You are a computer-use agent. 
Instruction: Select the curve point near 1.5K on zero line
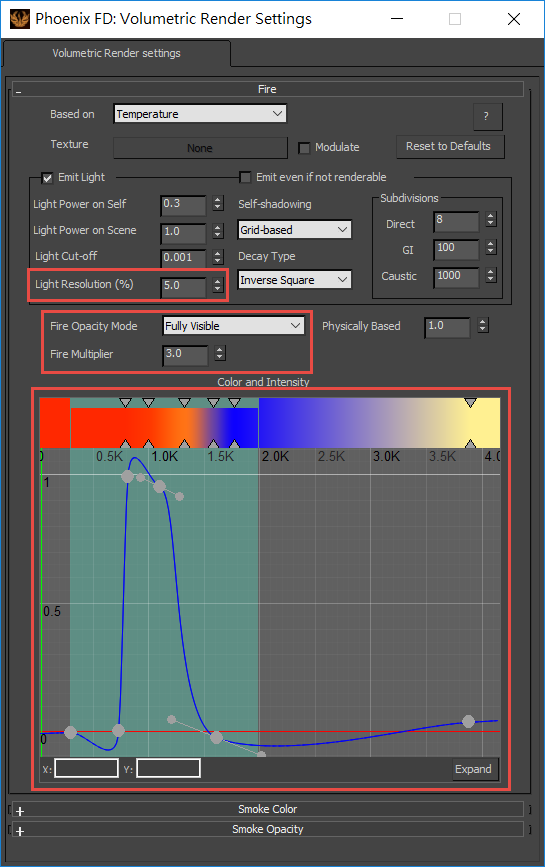(217, 737)
